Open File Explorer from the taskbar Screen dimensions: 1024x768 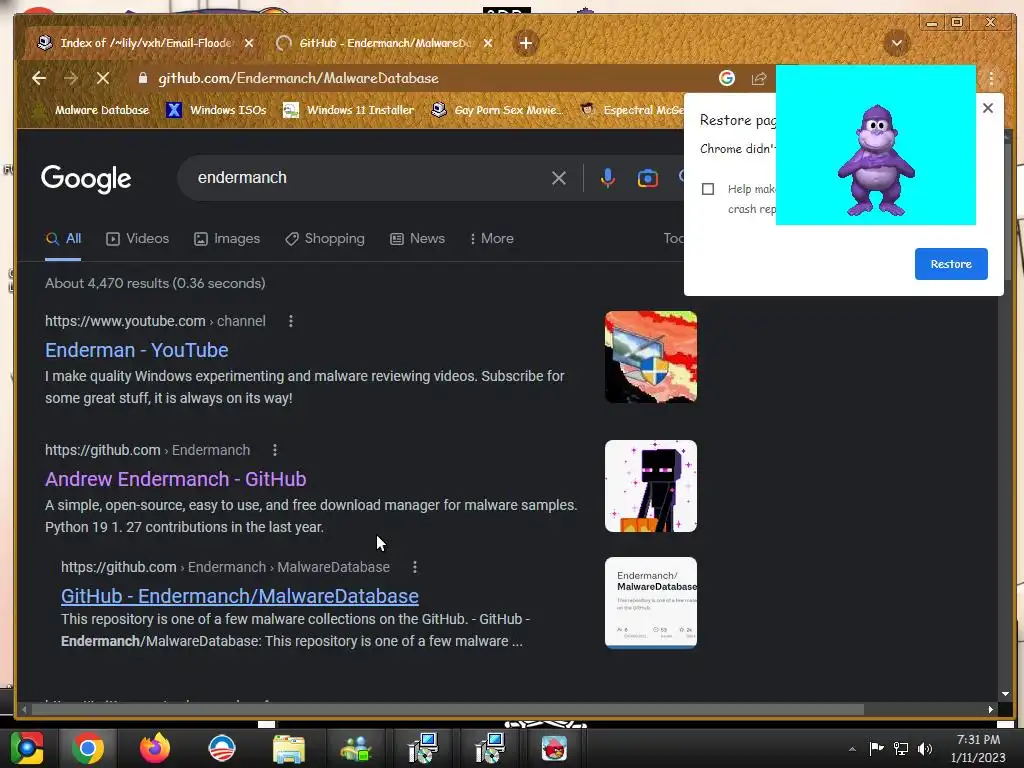[289, 748]
